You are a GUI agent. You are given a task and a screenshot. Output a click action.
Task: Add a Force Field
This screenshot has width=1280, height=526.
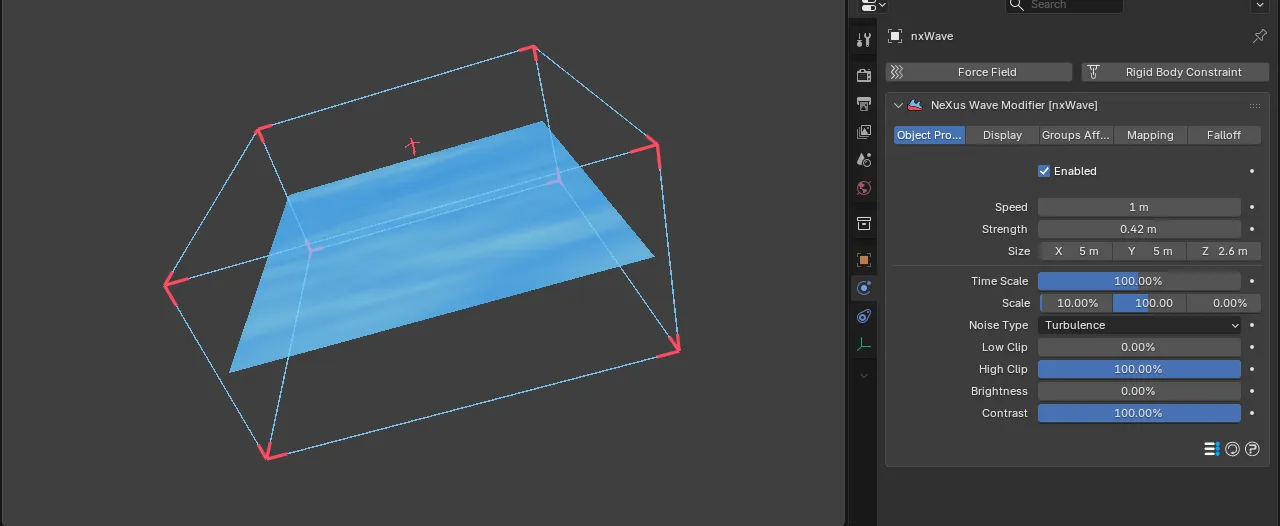[x=979, y=72]
